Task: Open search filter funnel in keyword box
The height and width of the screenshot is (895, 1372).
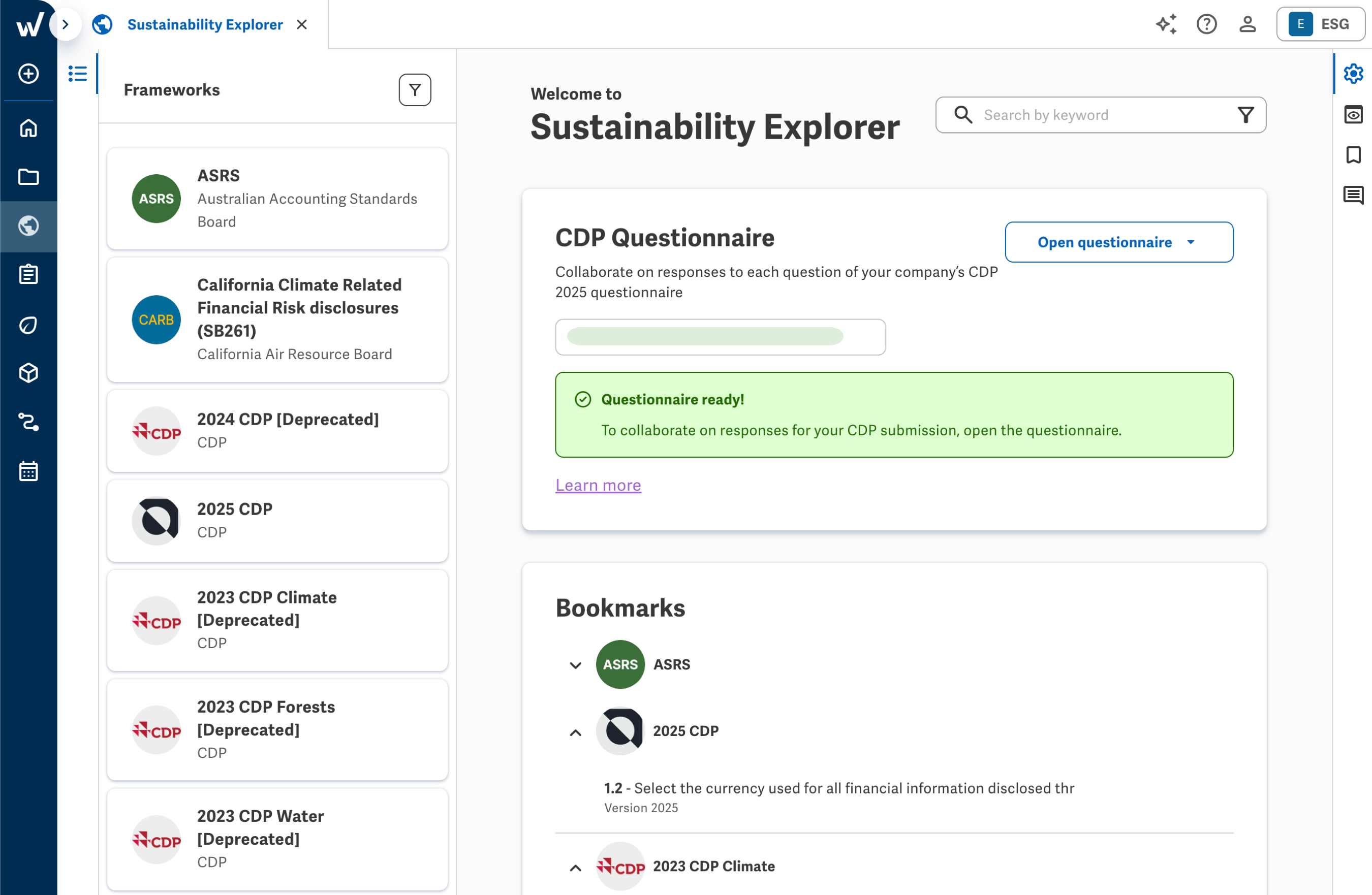Action: click(1246, 115)
